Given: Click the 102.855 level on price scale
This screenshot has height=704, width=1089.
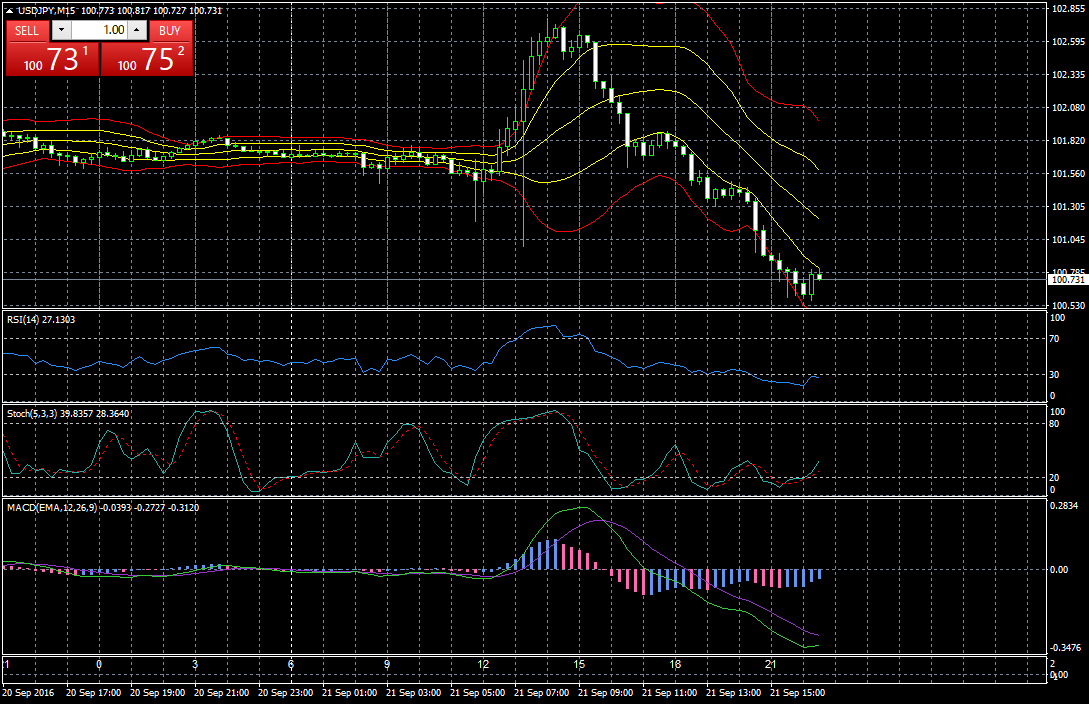Looking at the screenshot, I should coord(1068,9).
